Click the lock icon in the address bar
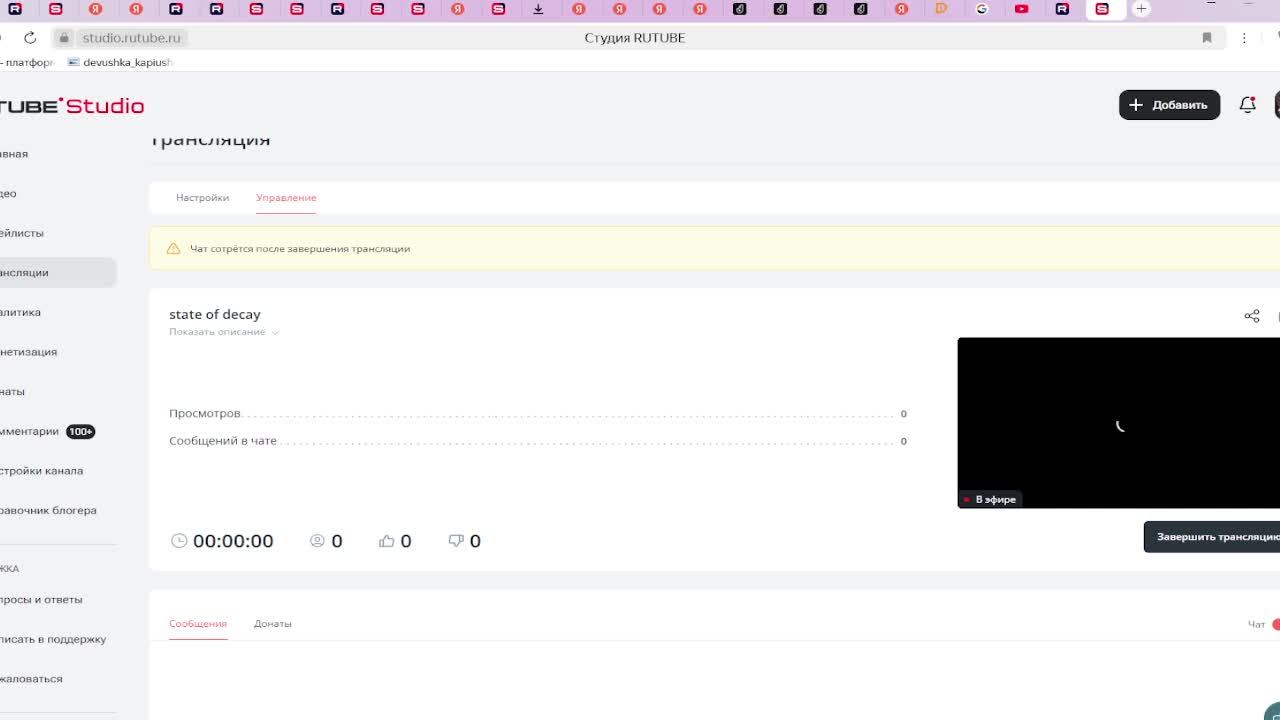The height and width of the screenshot is (720, 1280). (64, 38)
